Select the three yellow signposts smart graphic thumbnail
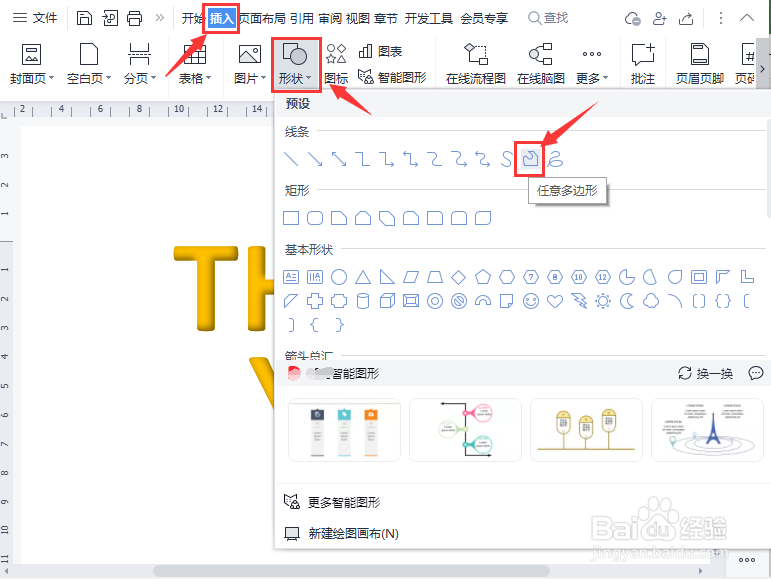Image resolution: width=771 pixels, height=579 pixels. [586, 430]
